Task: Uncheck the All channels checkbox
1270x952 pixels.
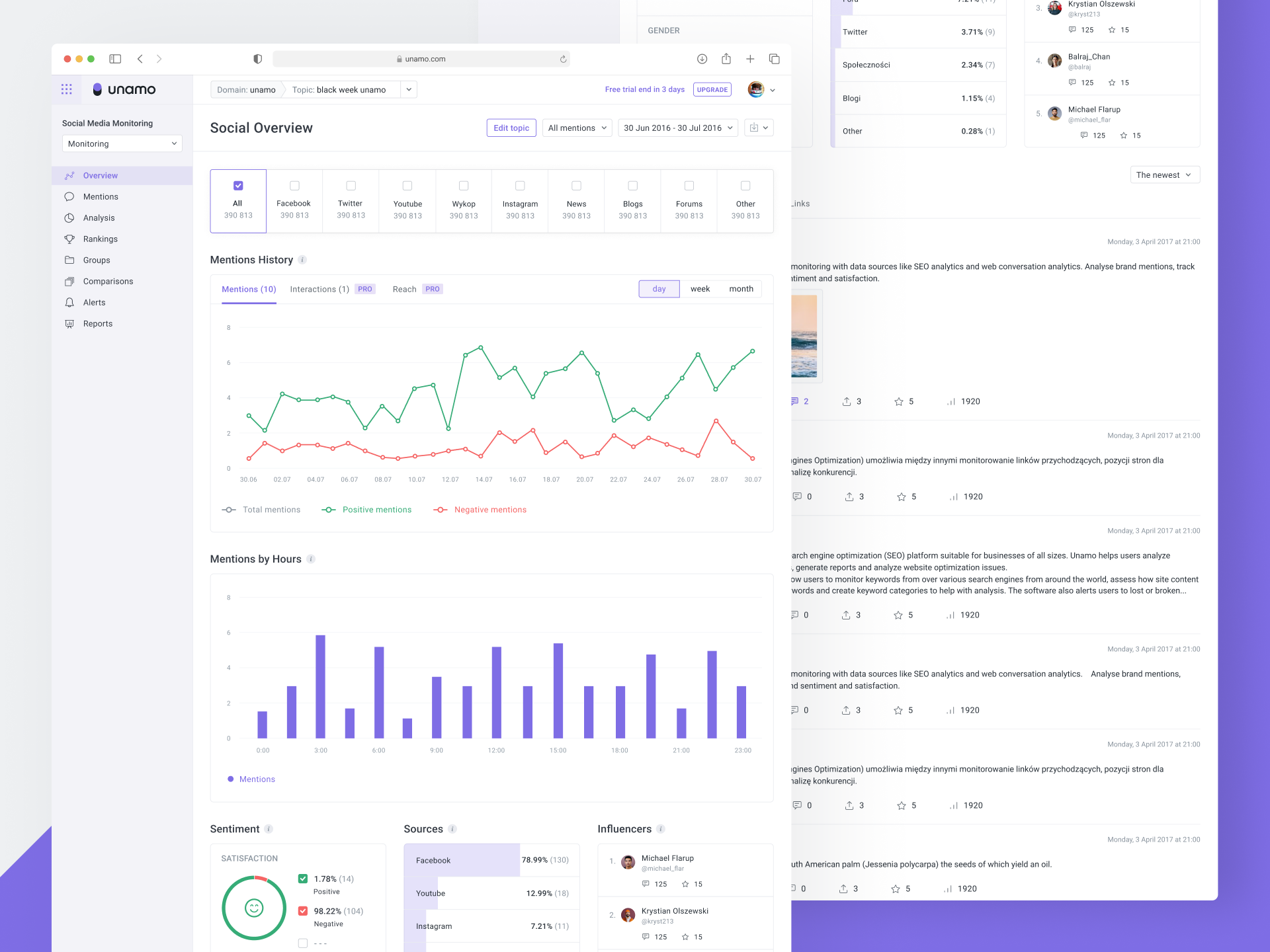Action: coord(237,186)
